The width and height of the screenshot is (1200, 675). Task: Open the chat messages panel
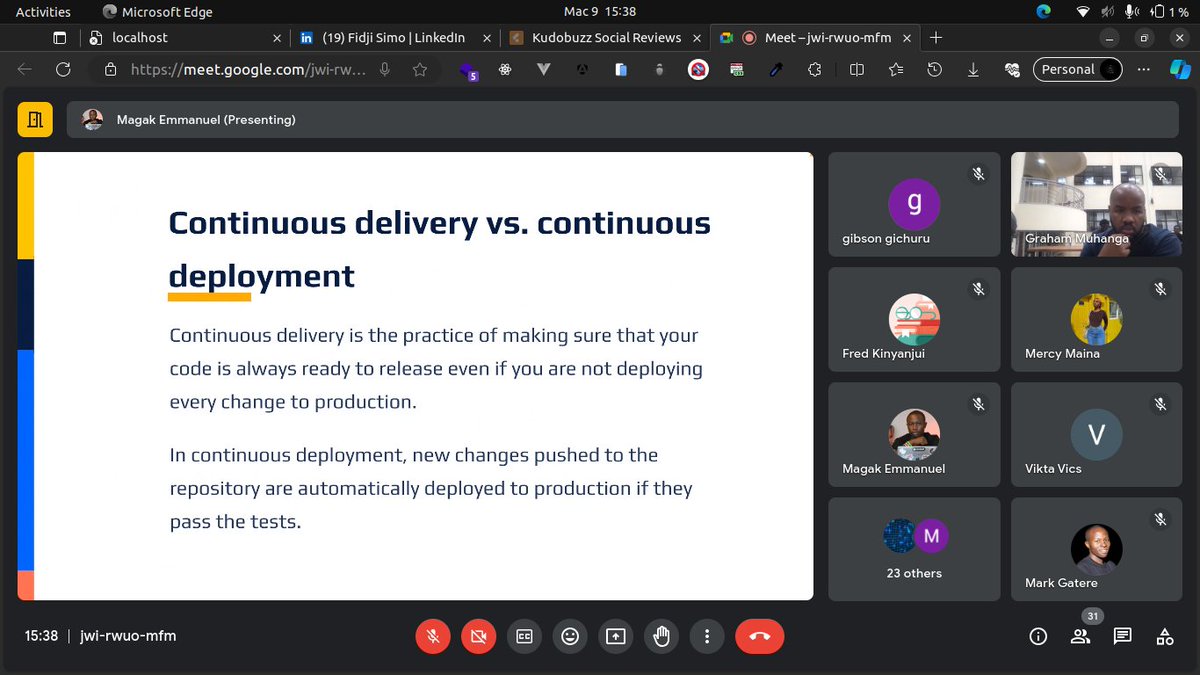pyautogui.click(x=1122, y=636)
